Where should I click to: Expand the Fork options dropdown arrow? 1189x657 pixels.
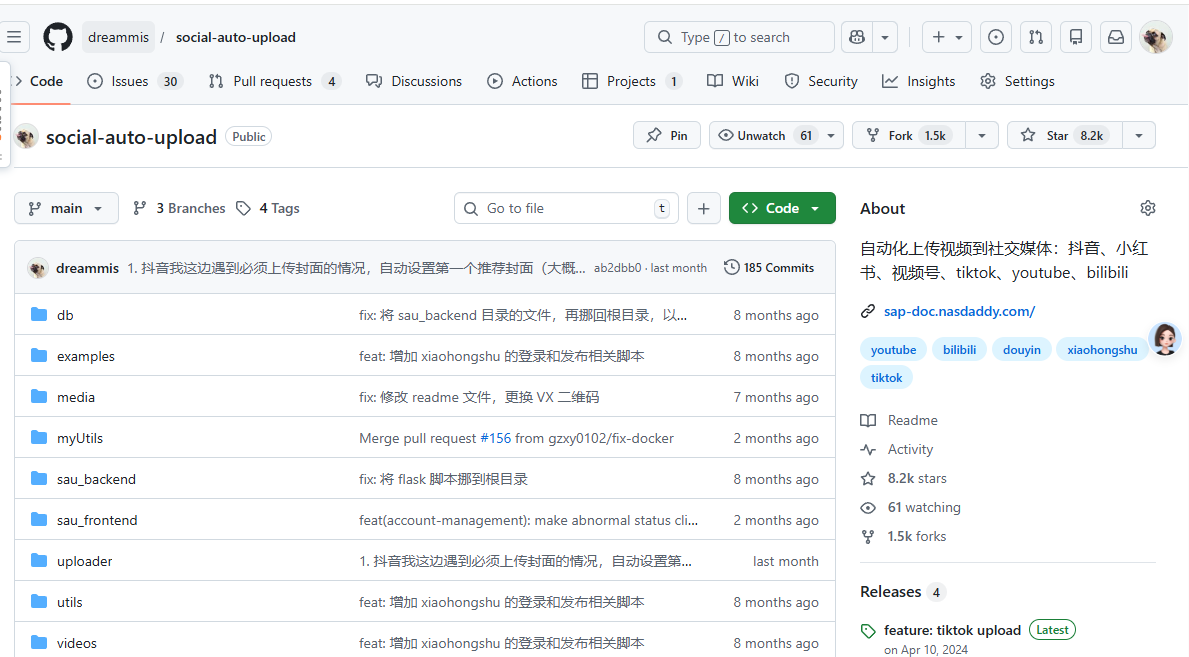tap(982, 135)
